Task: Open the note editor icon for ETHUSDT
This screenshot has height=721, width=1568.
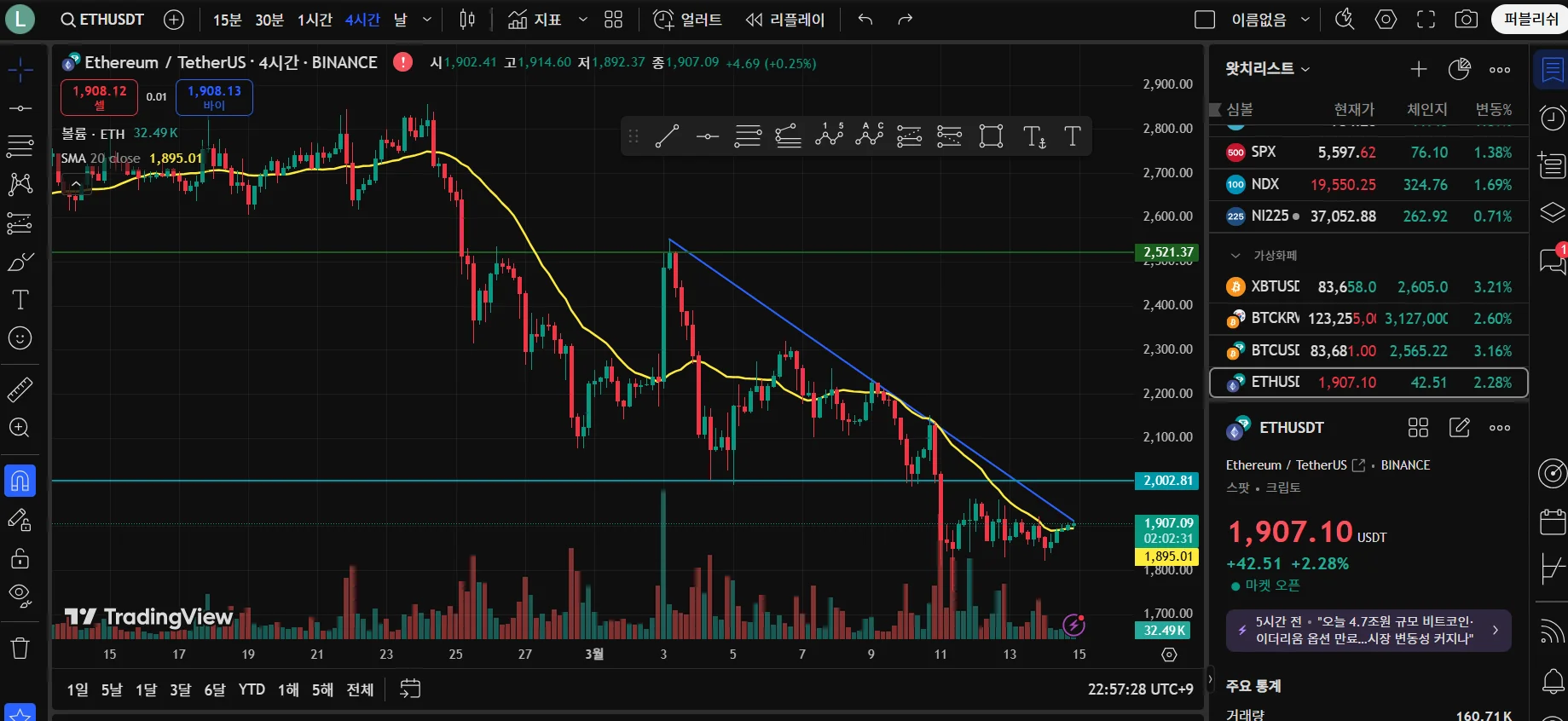Action: tap(1460, 428)
